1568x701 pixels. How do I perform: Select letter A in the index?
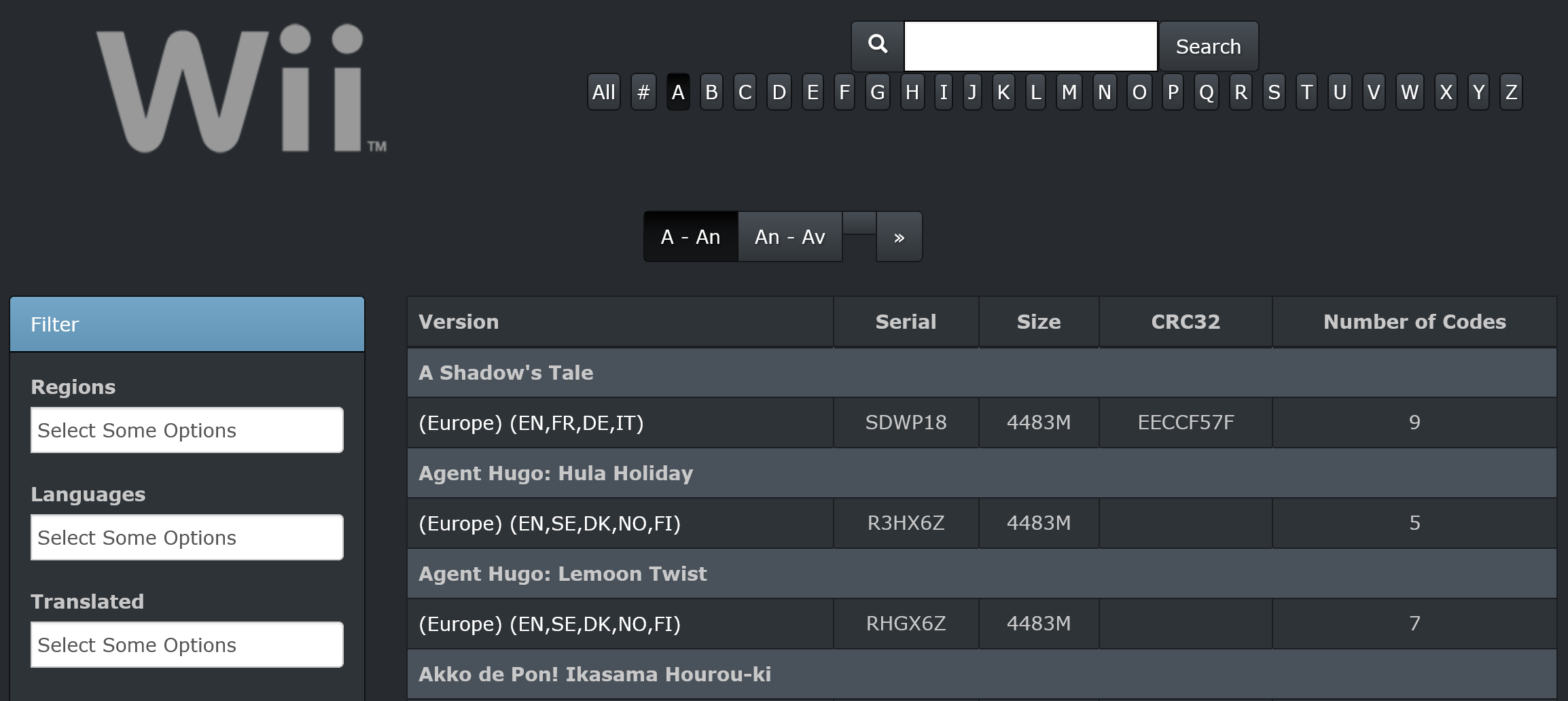[x=678, y=92]
